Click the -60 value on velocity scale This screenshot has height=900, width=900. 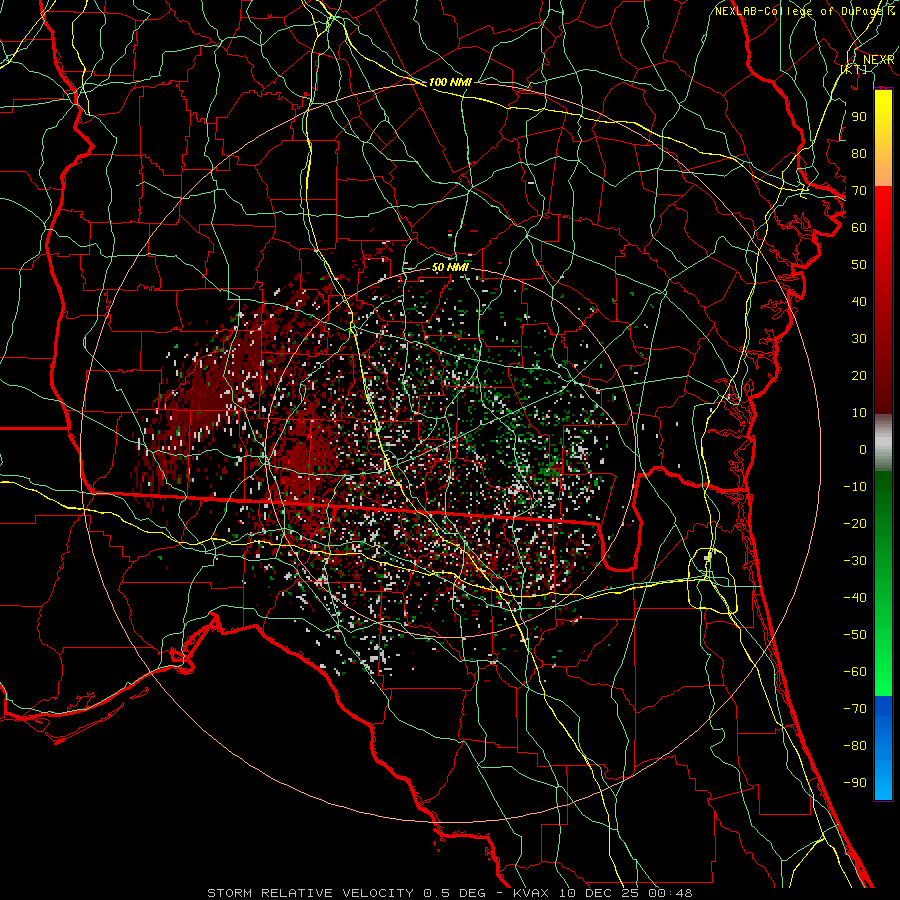click(x=855, y=672)
